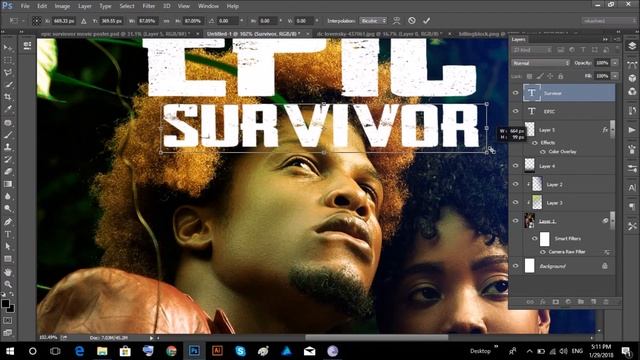Open the Interpolation dropdown
The width and height of the screenshot is (640, 360).
(373, 20)
